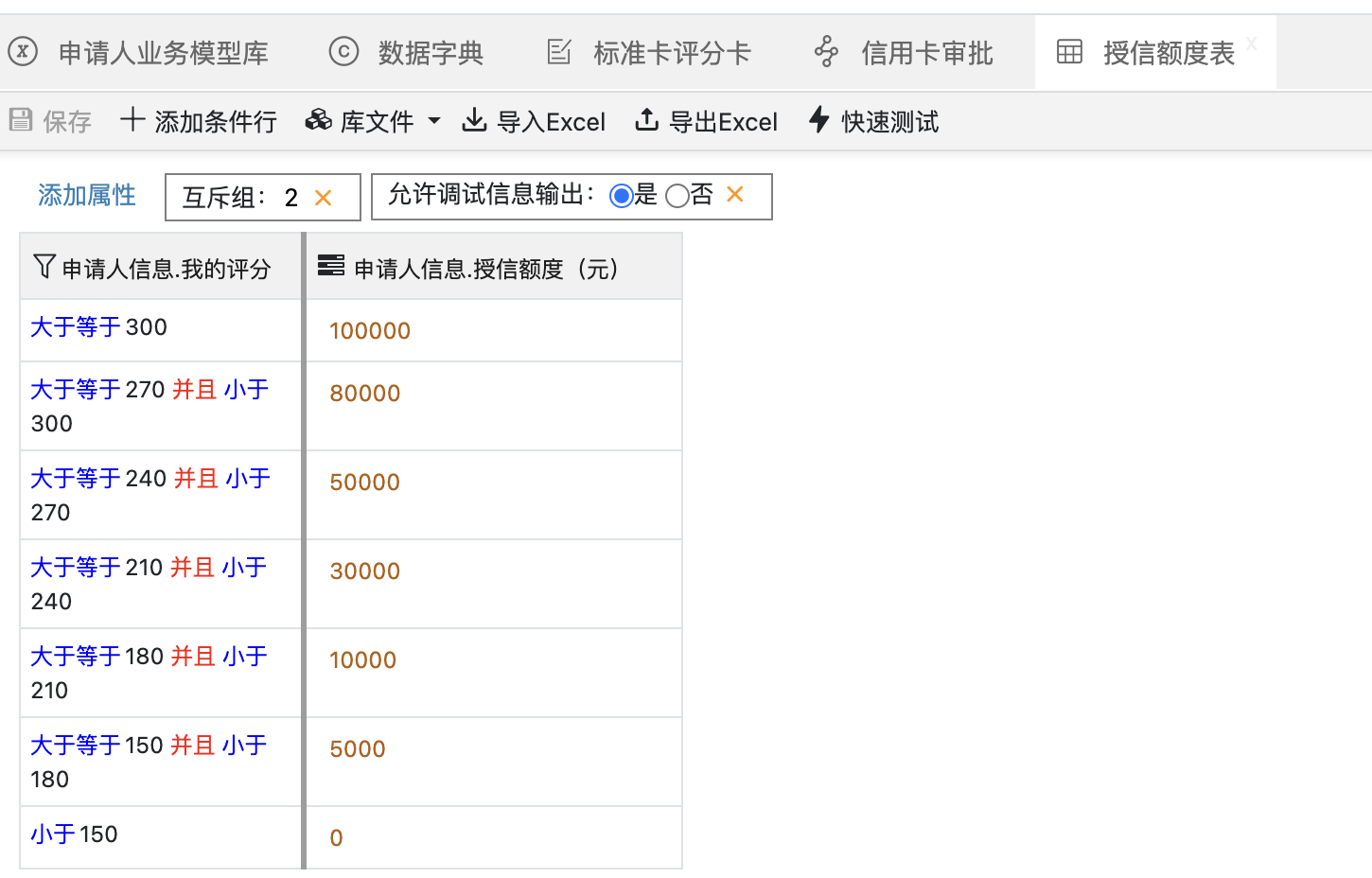The width and height of the screenshot is (1372, 878).
Task: Switch to the 数据字典 tab
Action: (x=430, y=53)
